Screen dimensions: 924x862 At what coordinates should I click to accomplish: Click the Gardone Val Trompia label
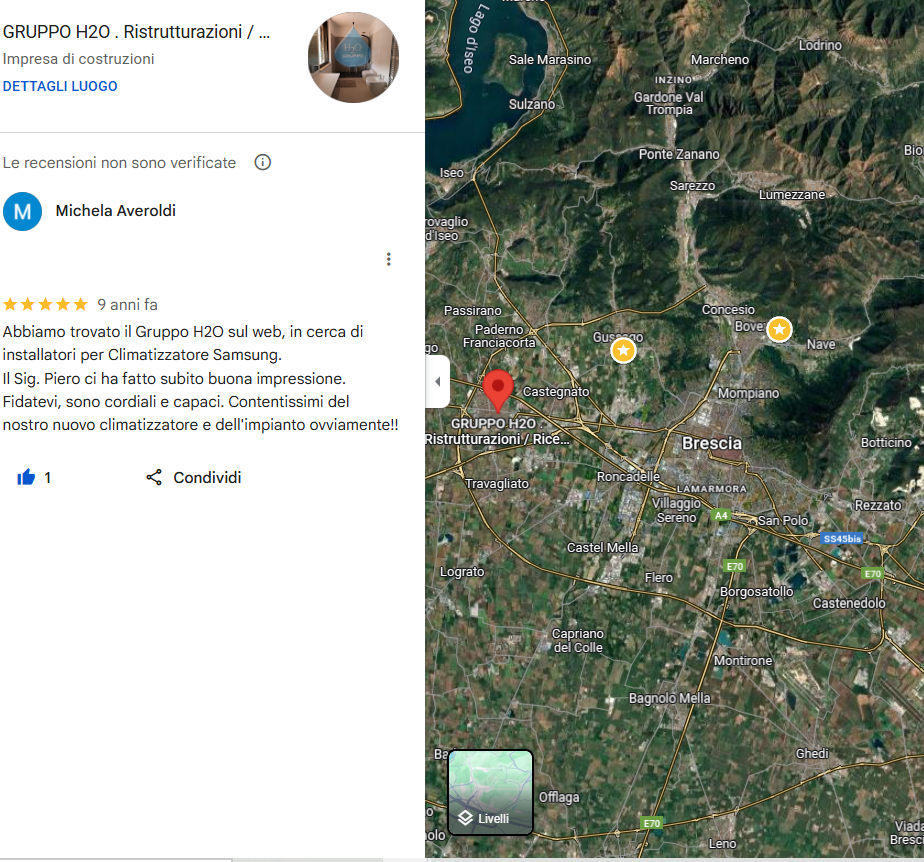(x=669, y=103)
